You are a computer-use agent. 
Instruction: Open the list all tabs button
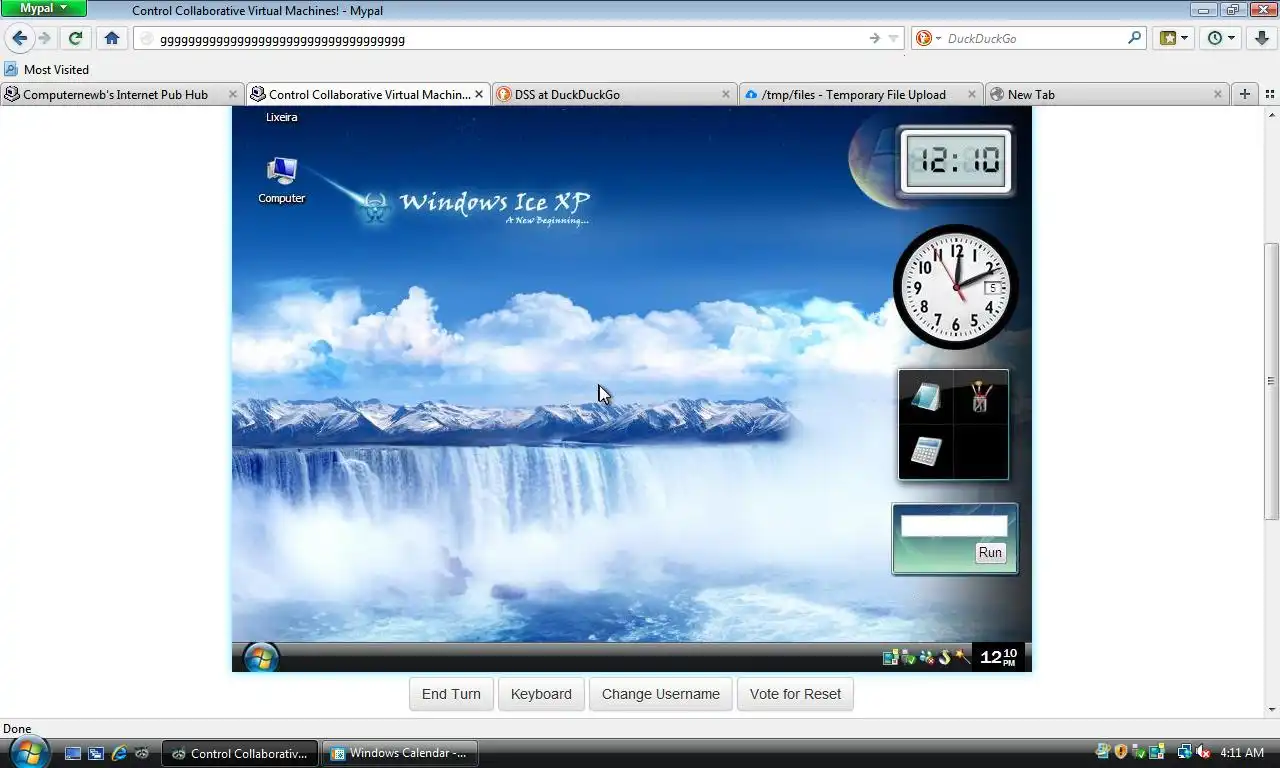click(1270, 94)
